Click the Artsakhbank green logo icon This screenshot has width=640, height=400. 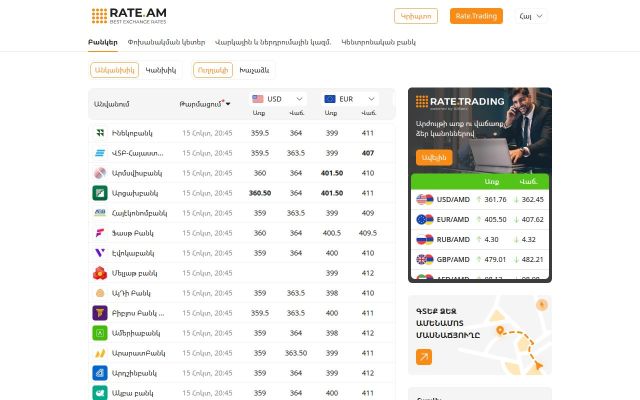[100, 193]
